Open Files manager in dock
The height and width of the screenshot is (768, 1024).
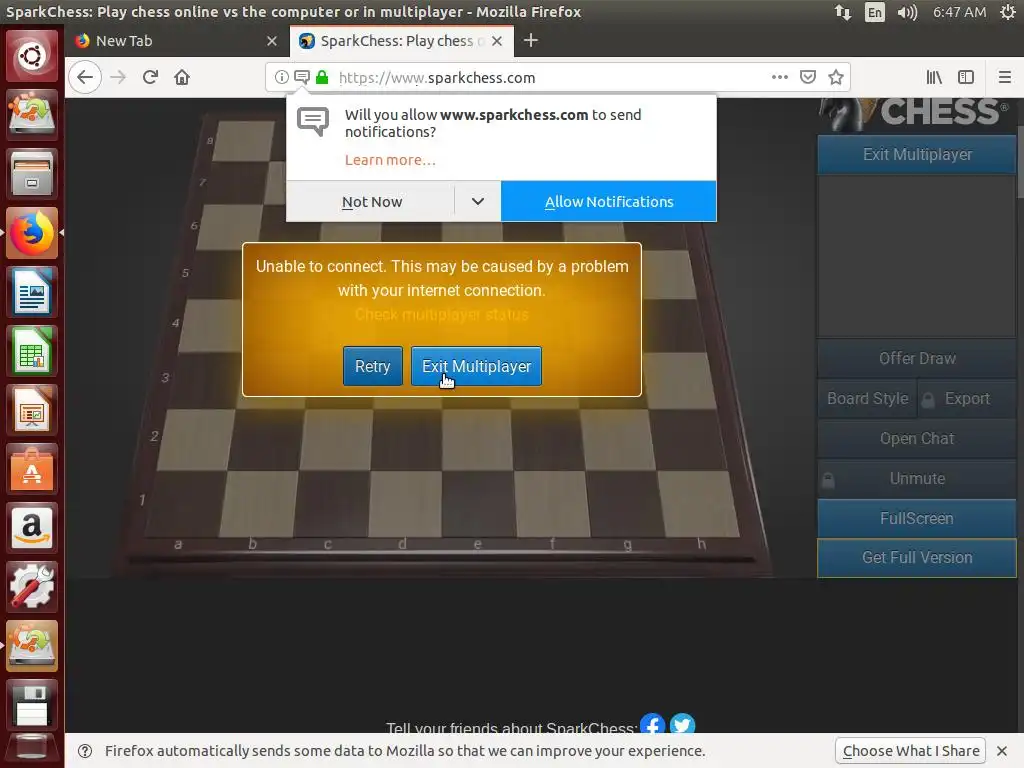coord(31,174)
